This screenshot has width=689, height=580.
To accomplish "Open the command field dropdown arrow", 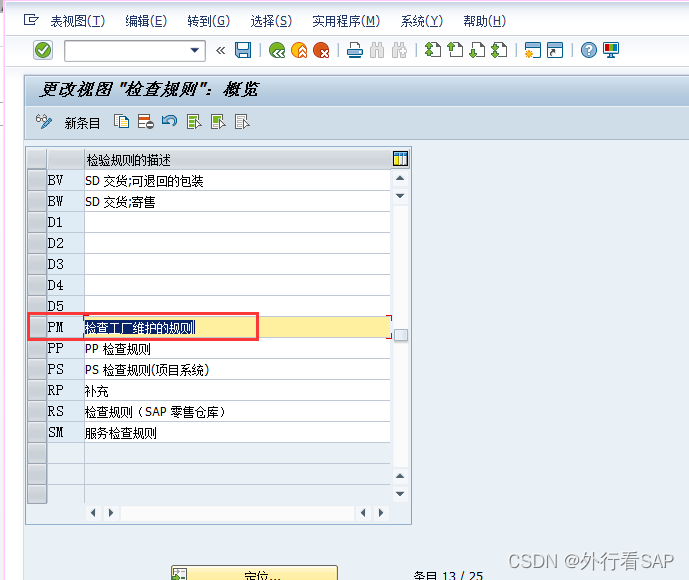I will 195,50.
